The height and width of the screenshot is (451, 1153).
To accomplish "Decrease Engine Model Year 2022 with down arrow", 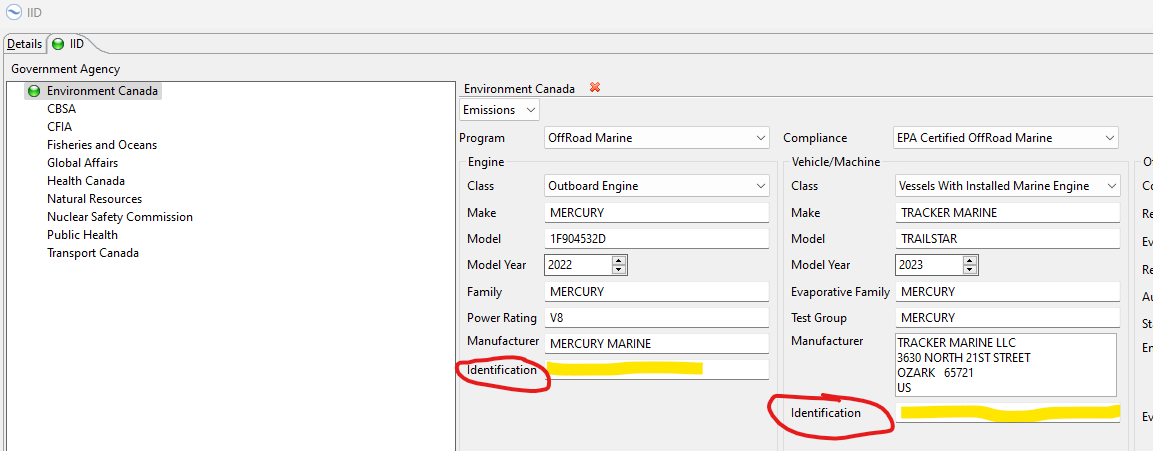I will point(618,269).
